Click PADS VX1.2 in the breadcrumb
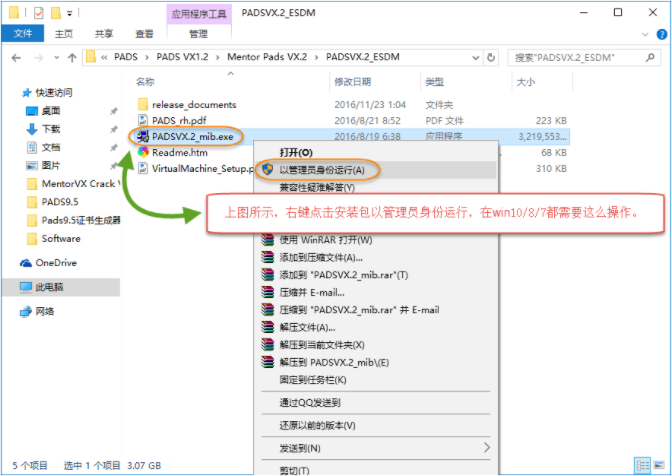Image resolution: width=672 pixels, height=476 pixels. pyautogui.click(x=182, y=57)
